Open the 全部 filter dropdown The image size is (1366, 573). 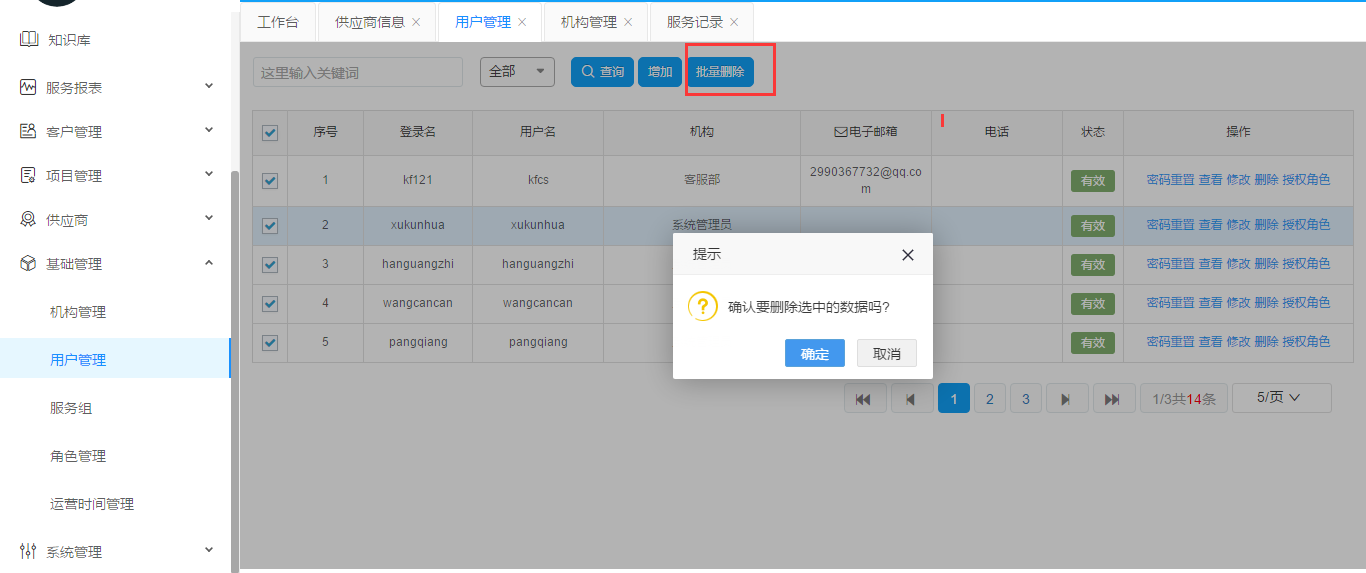click(517, 72)
